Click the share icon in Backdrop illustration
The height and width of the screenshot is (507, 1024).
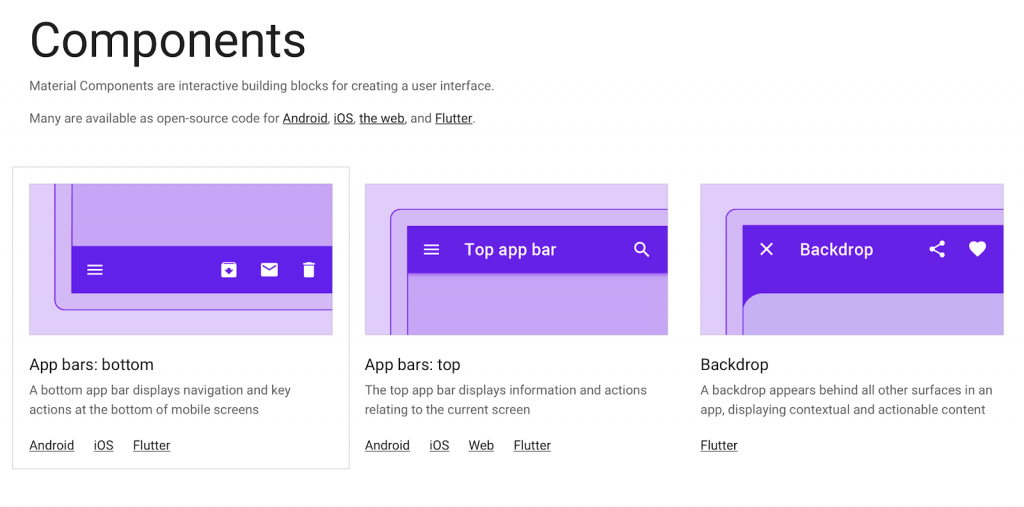point(937,249)
